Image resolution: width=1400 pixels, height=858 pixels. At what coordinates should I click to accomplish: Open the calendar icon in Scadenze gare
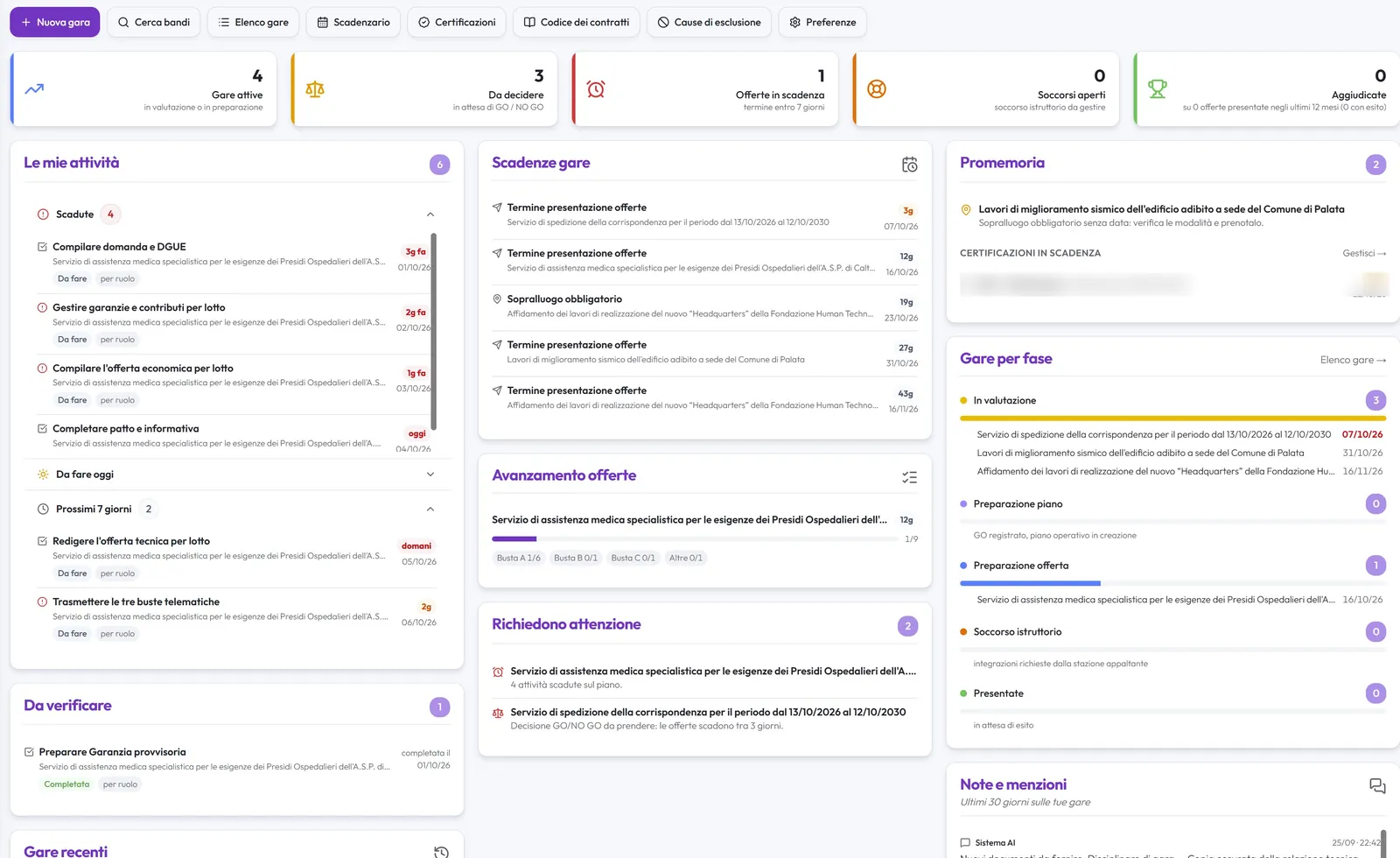909,164
